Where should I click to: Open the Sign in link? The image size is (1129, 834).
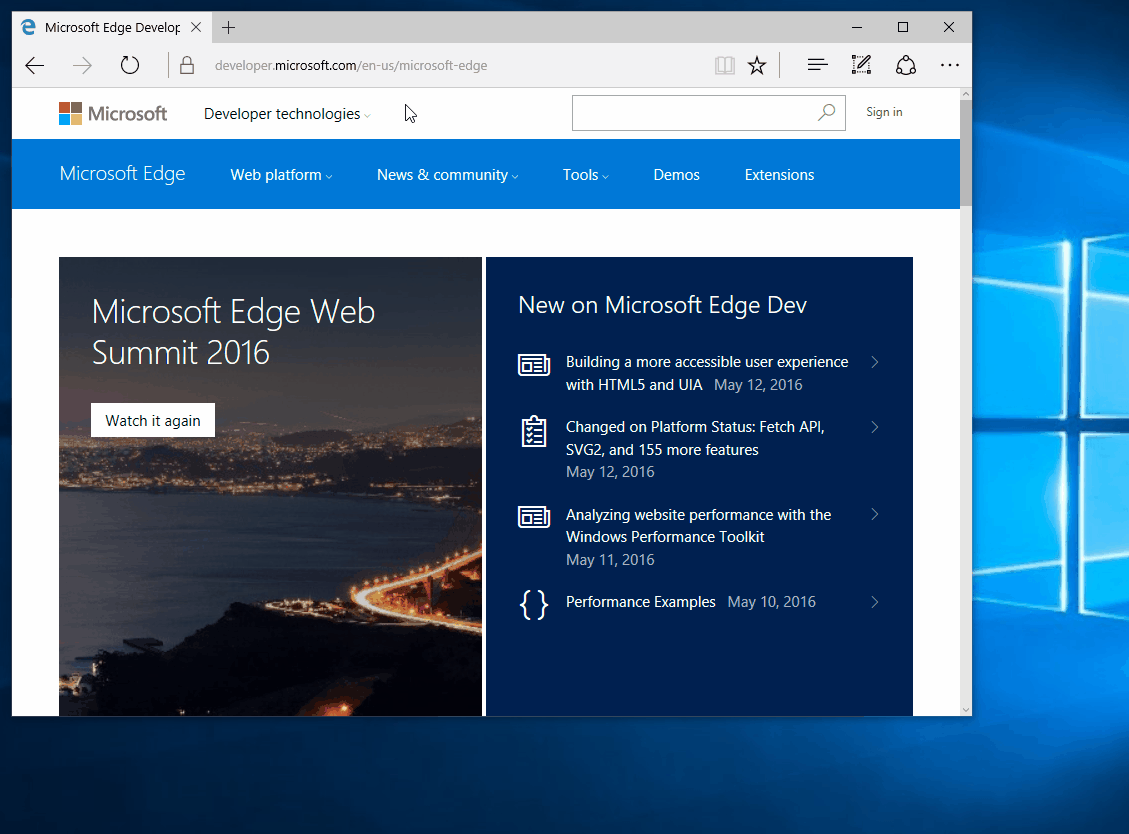(x=884, y=112)
